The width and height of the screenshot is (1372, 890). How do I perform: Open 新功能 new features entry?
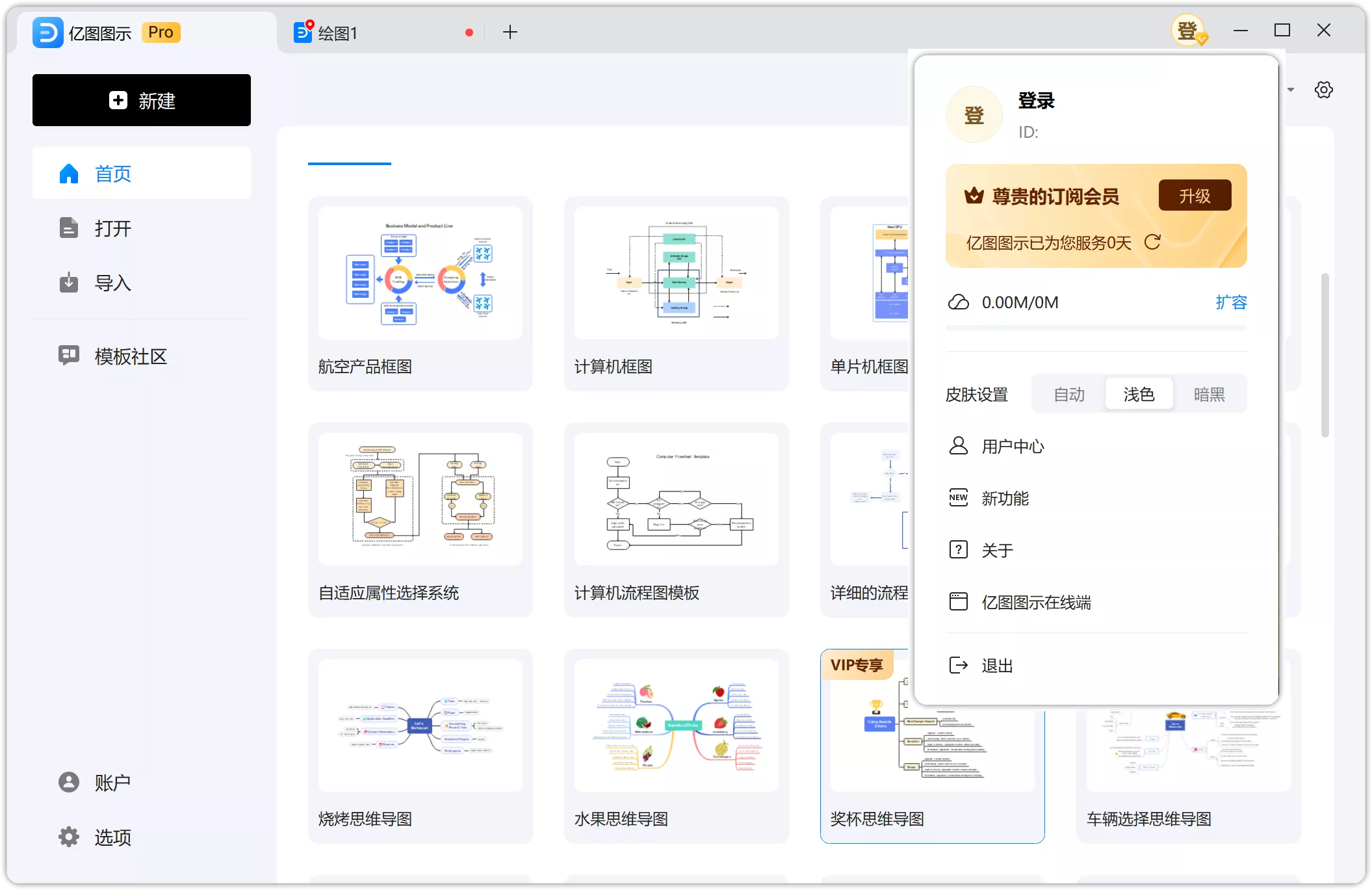pyautogui.click(x=1096, y=498)
